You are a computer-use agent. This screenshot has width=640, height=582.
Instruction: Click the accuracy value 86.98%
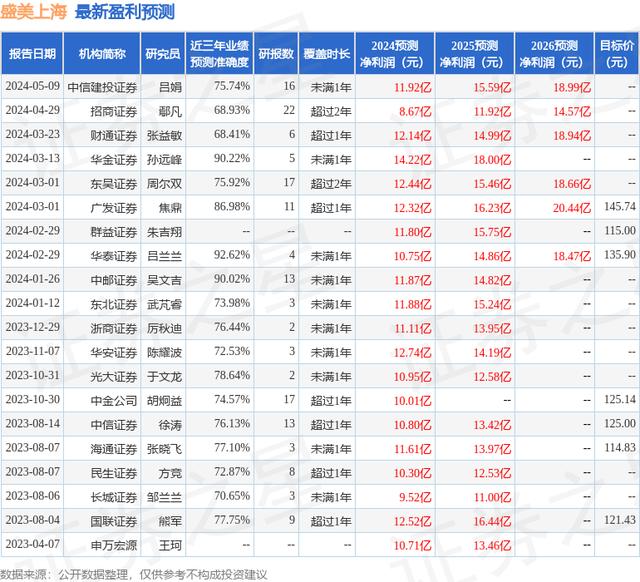[x=232, y=207]
